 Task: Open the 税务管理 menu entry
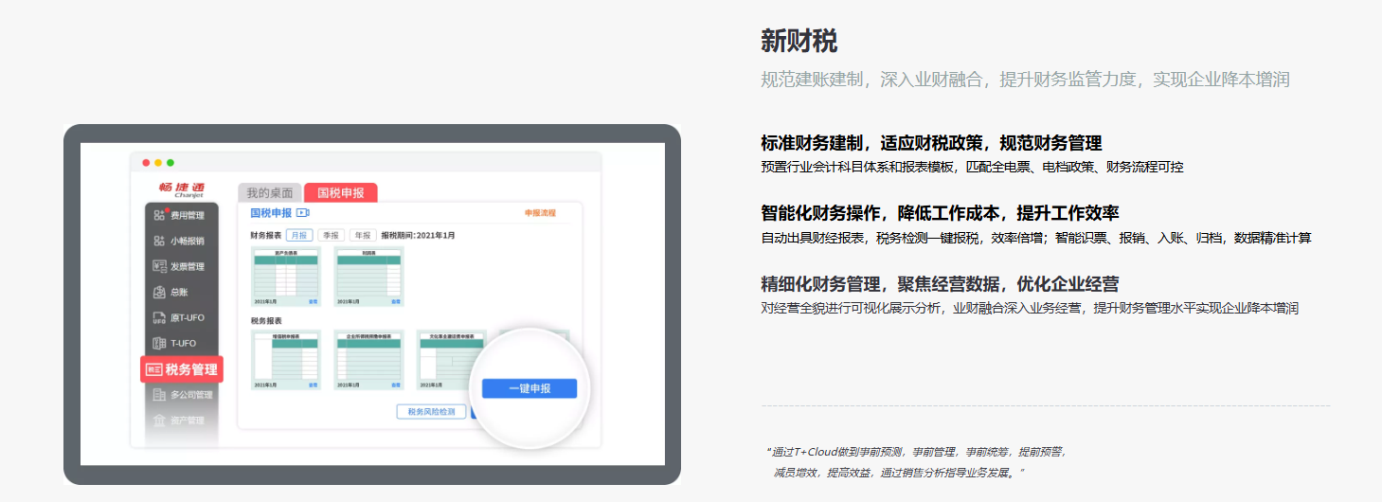(x=181, y=370)
